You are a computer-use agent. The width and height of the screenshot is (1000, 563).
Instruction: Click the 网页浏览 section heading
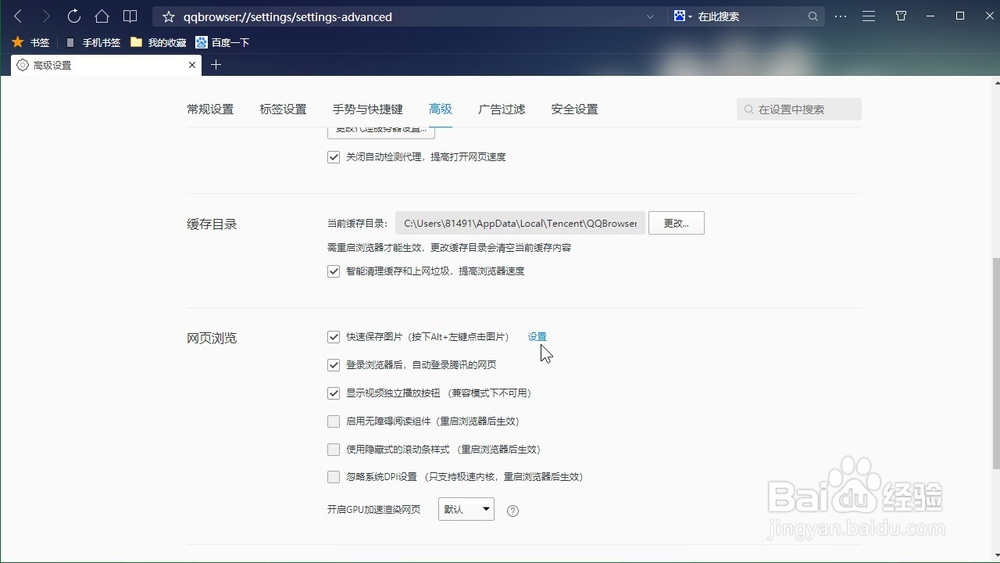click(212, 338)
